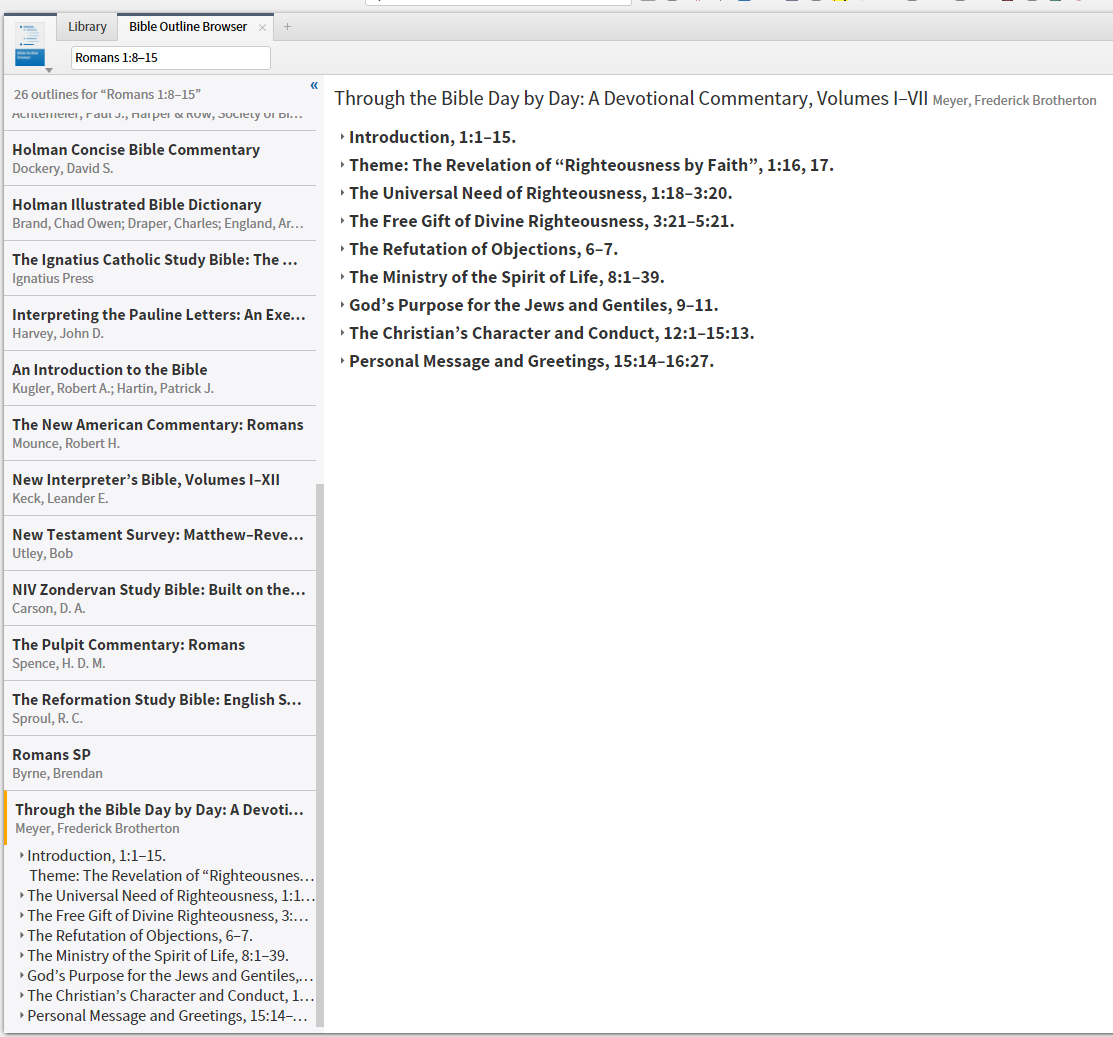1113x1037 pixels.
Task: Click main heading 'God's Purpose for the Jews and Gentiles, 9–11.'
Action: [534, 305]
